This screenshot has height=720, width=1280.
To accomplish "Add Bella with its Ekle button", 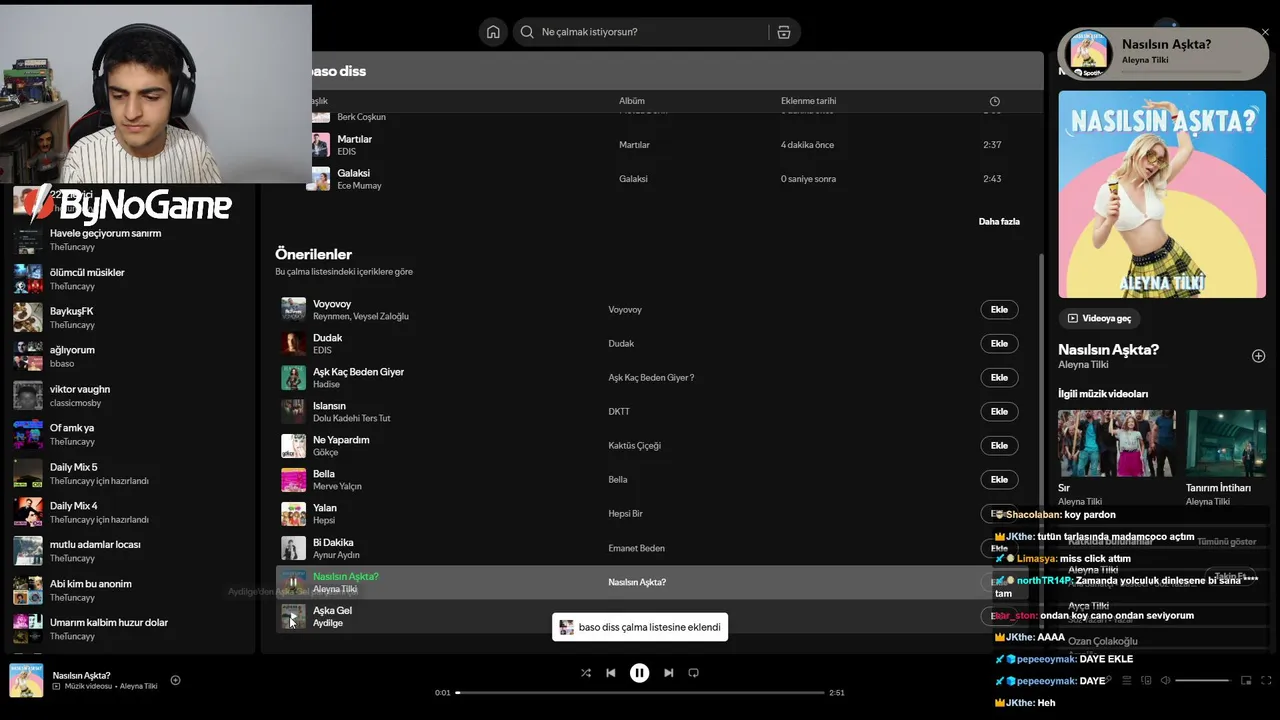I will click(x=999, y=480).
